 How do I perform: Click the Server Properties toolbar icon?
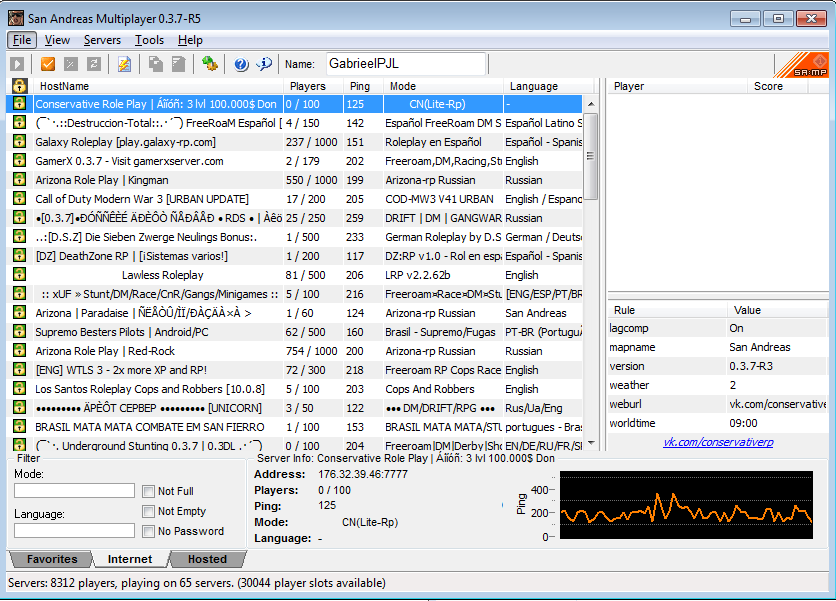[x=179, y=64]
